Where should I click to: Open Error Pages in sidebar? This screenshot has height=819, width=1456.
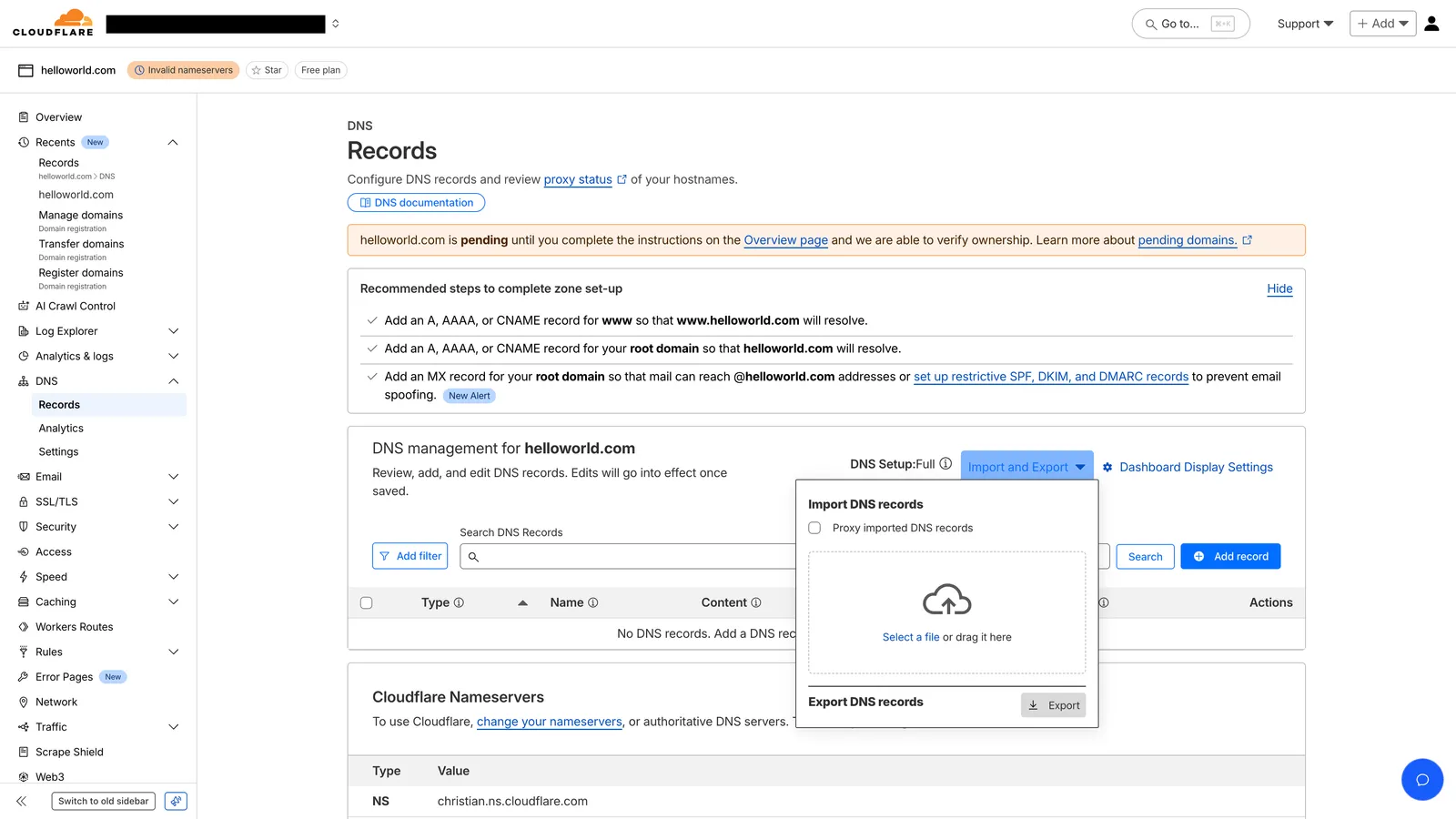tap(64, 677)
